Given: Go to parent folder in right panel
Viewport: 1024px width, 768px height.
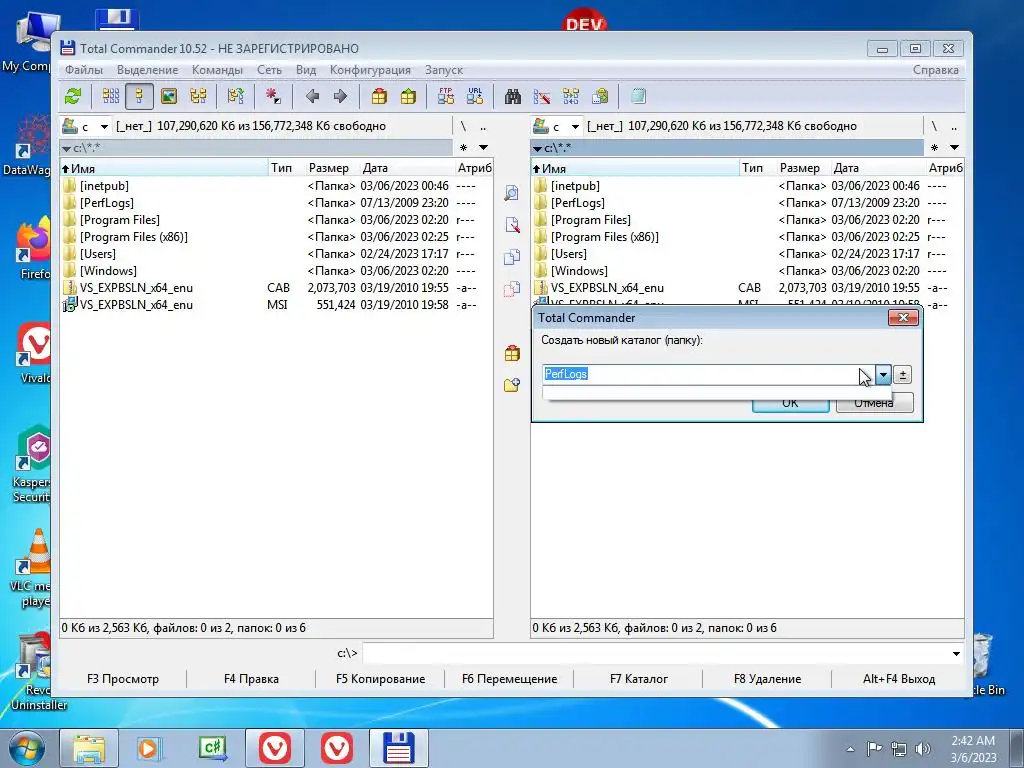Looking at the screenshot, I should click(x=953, y=127).
